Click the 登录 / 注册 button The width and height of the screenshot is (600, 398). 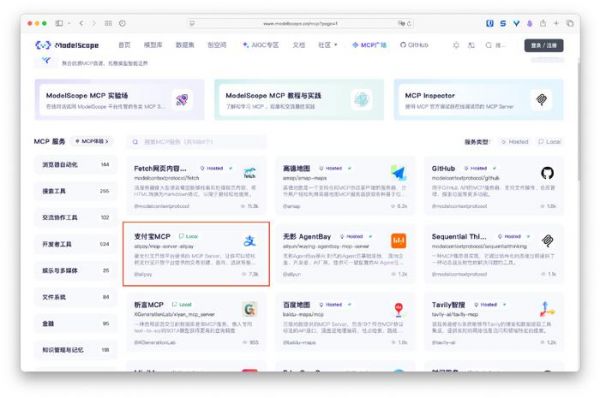click(544, 45)
